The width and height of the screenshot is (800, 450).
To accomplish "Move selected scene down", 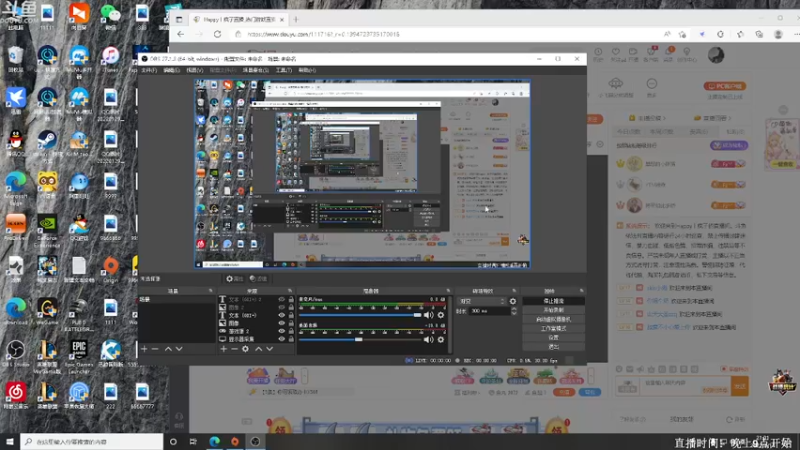I will coord(179,349).
